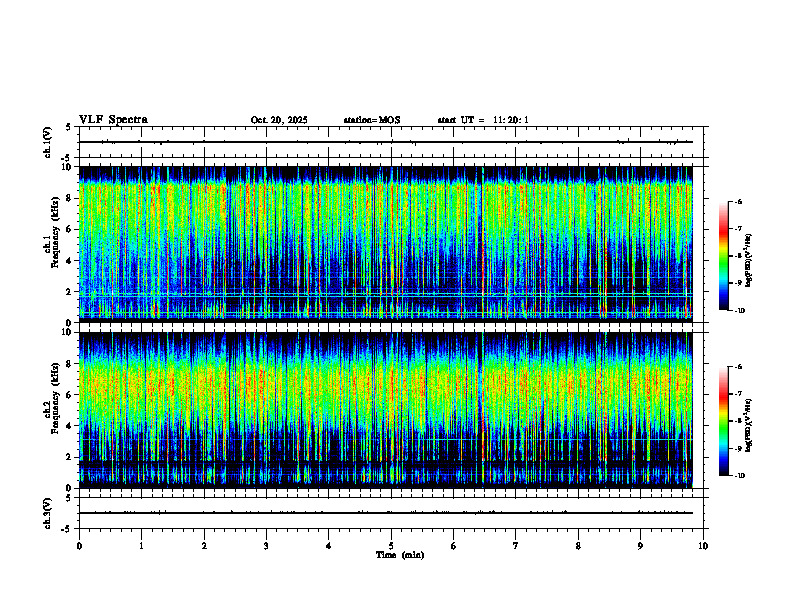Viewport: 792px width, 612px height.
Task: Click the time axis tick label "8"
Action: pos(578,546)
